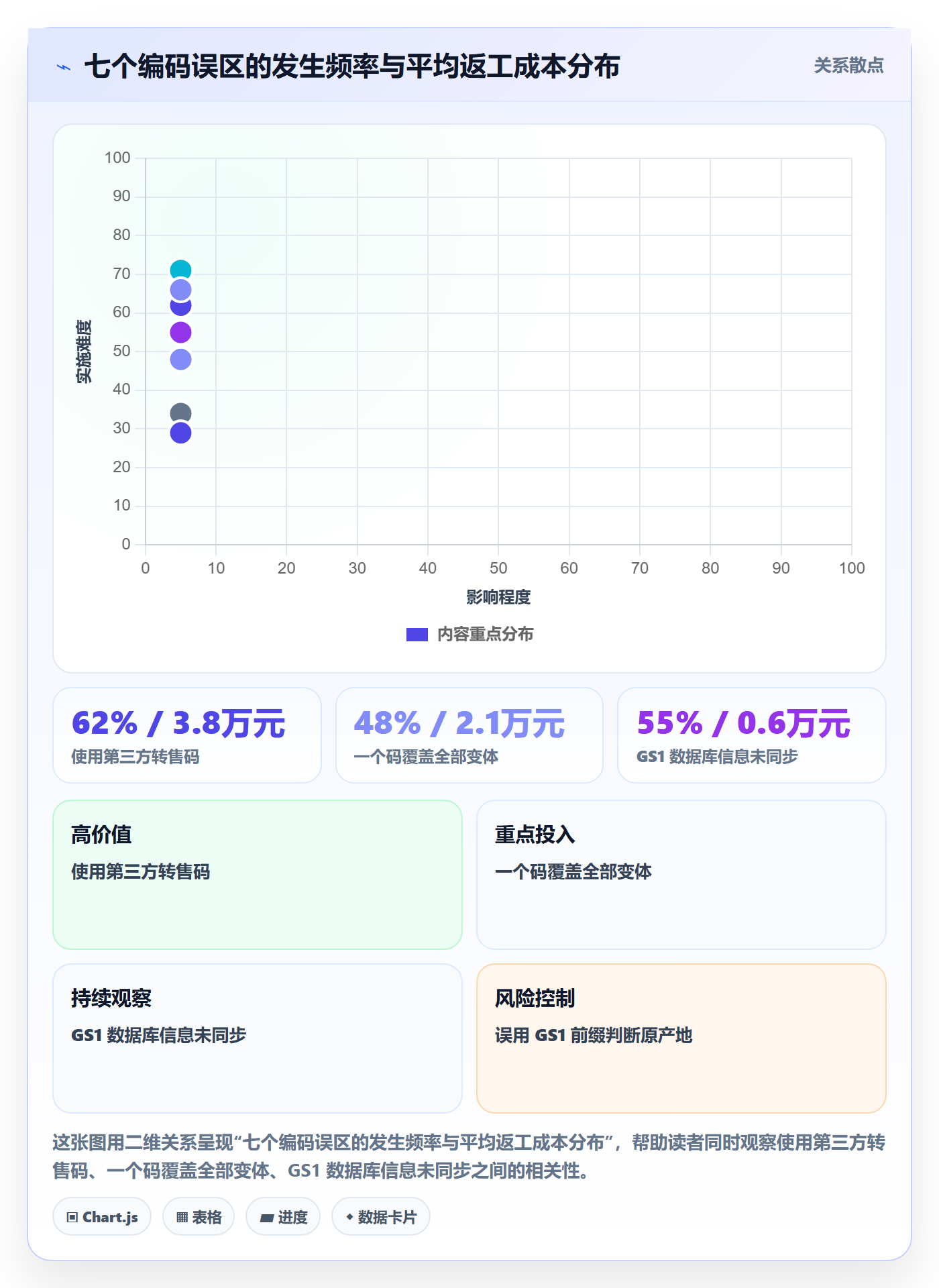
Task: Click the Chart.js tag
Action: [x=102, y=1217]
